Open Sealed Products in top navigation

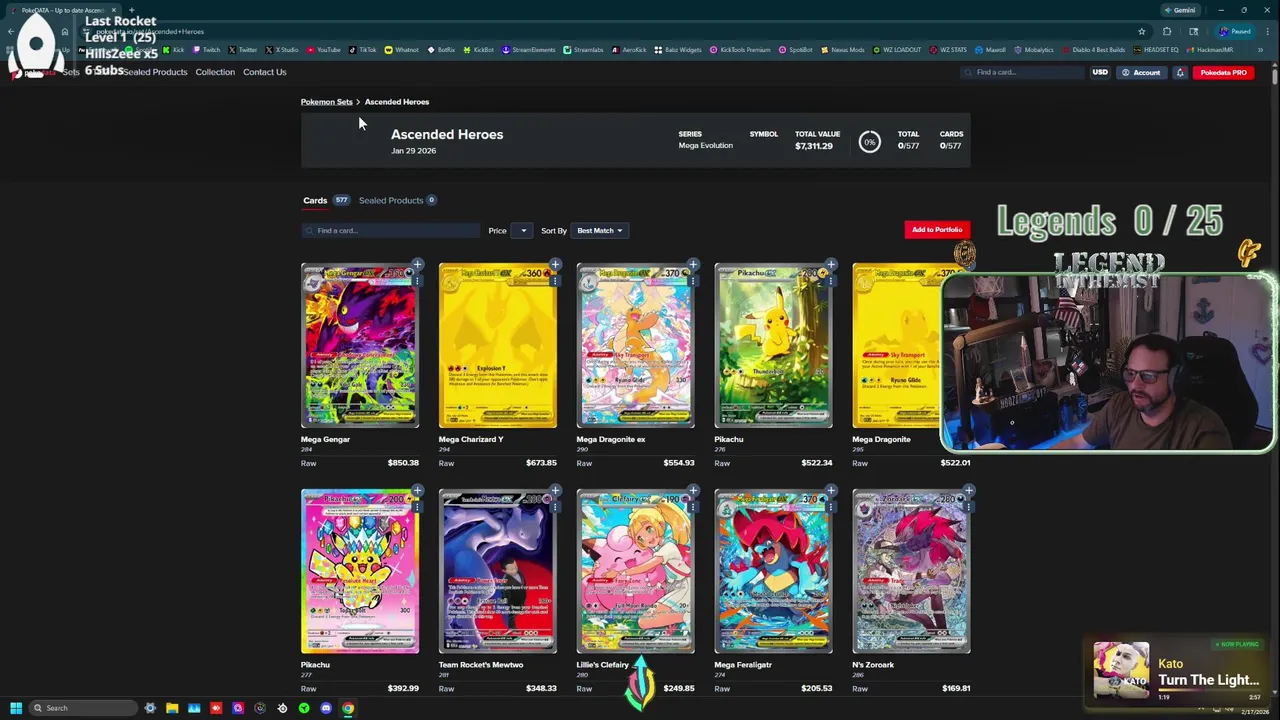coord(155,72)
